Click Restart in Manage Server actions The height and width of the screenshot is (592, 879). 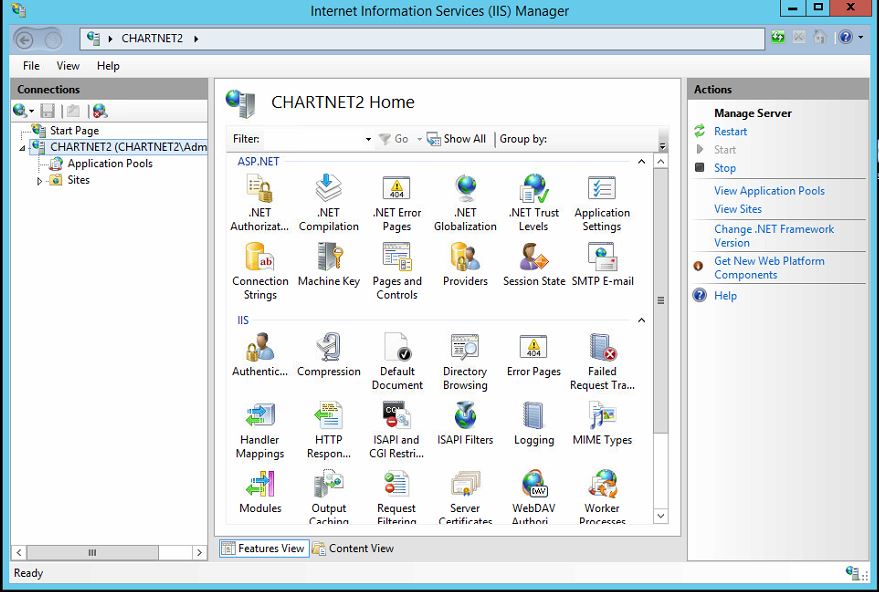tap(730, 132)
